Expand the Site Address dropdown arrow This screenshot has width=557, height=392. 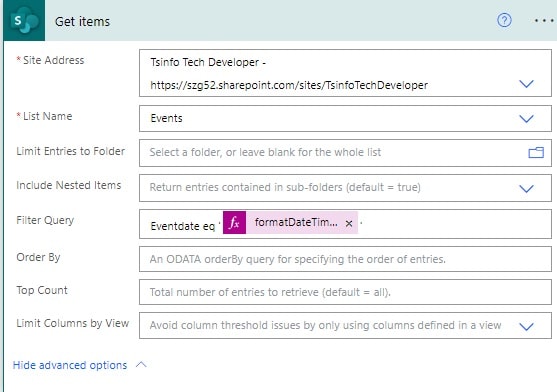click(526, 84)
